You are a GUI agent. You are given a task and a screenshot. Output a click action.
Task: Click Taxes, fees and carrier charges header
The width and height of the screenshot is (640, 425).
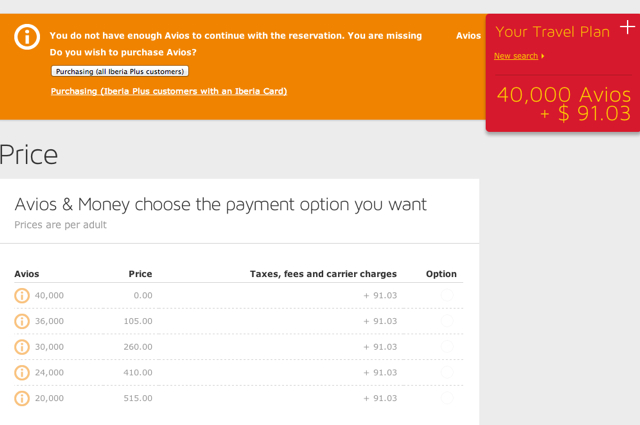pos(323,274)
